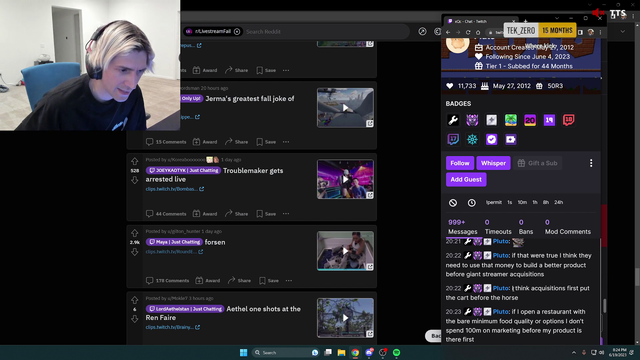This screenshot has width=640, height=360.
Task: Apply the 24h timeout option
Action: pyautogui.click(x=558, y=202)
